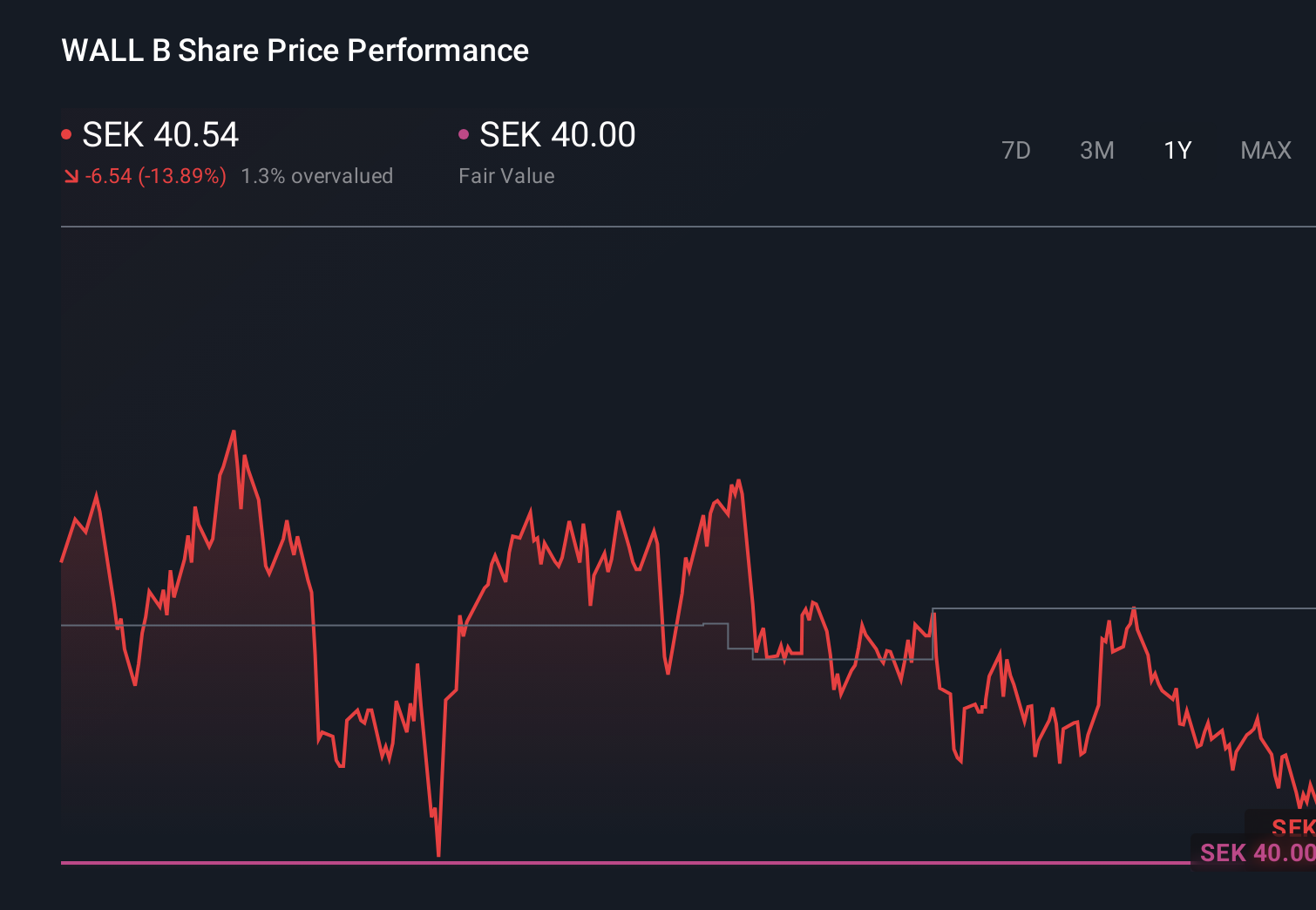Click the red downward trend arrow icon
Viewport: 1316px width, 910px height.
[71, 175]
